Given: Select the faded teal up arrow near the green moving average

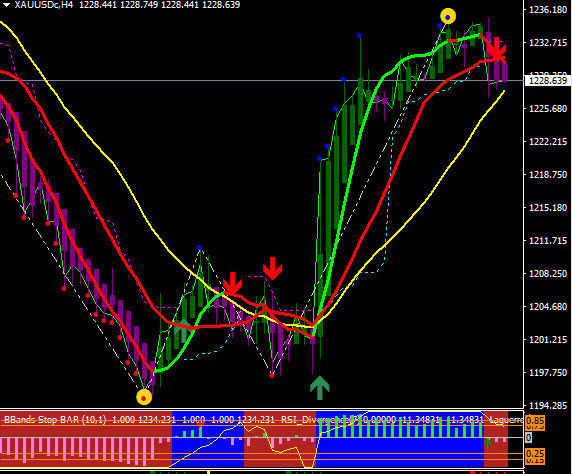Looking at the screenshot, I should [183, 330].
